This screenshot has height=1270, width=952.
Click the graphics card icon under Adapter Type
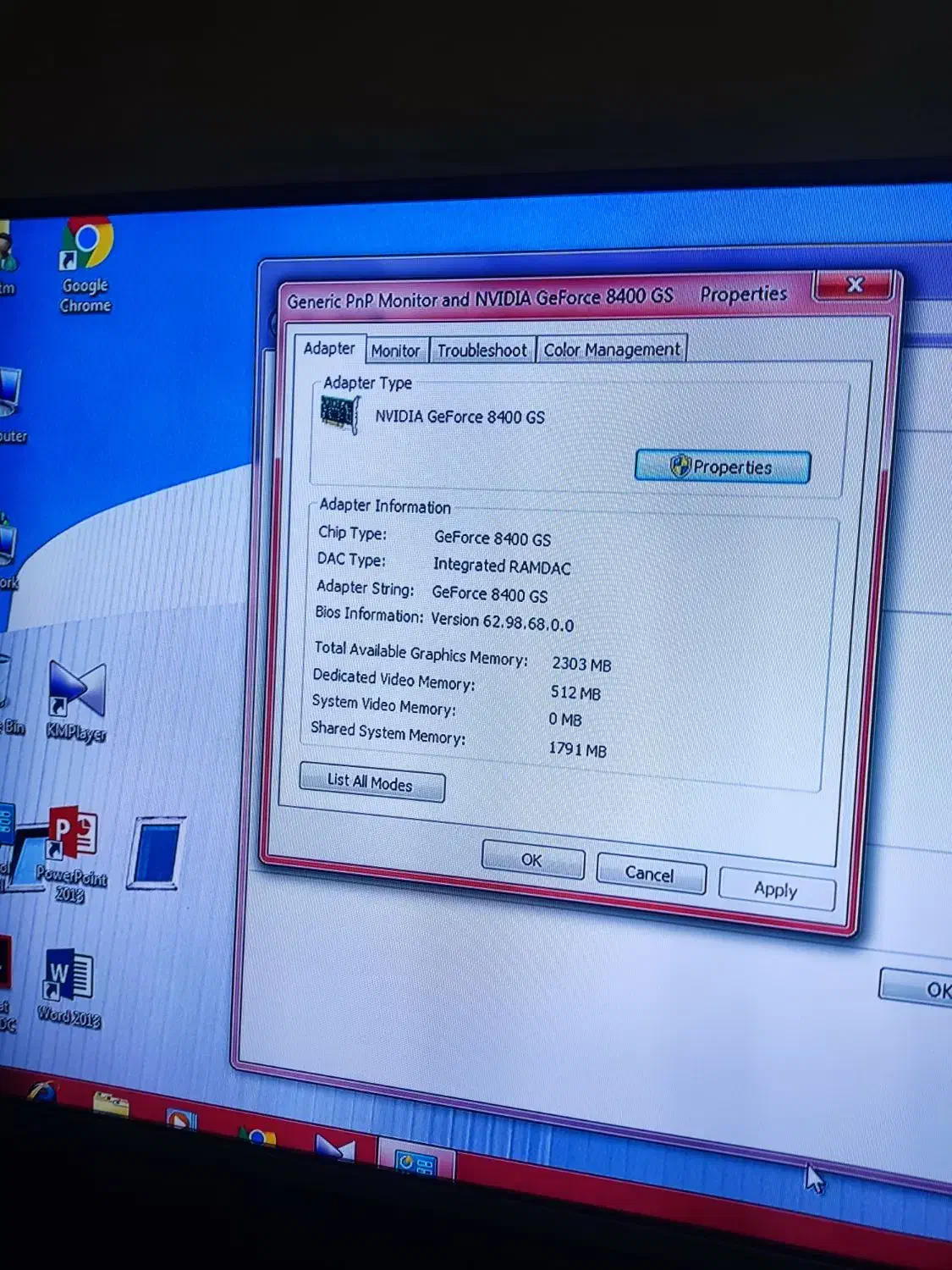tap(340, 414)
